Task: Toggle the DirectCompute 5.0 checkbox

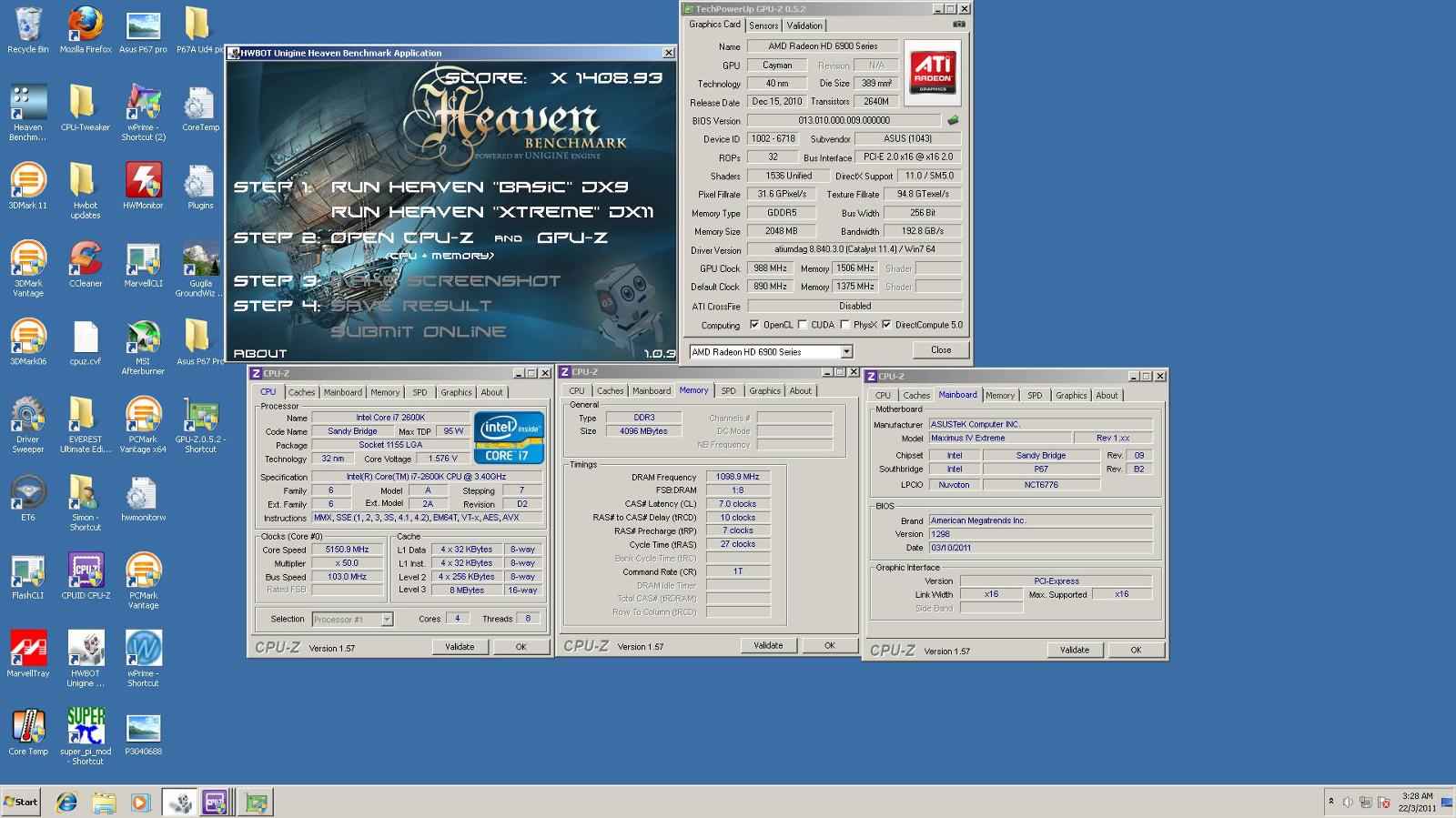Action: click(x=886, y=325)
